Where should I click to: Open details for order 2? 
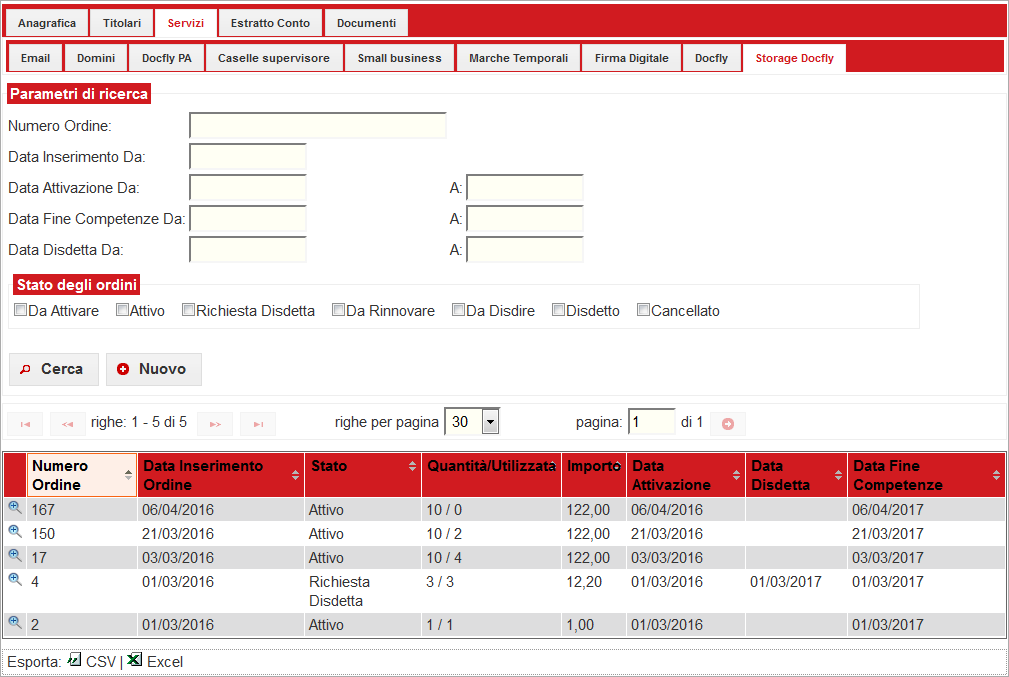(x=15, y=622)
